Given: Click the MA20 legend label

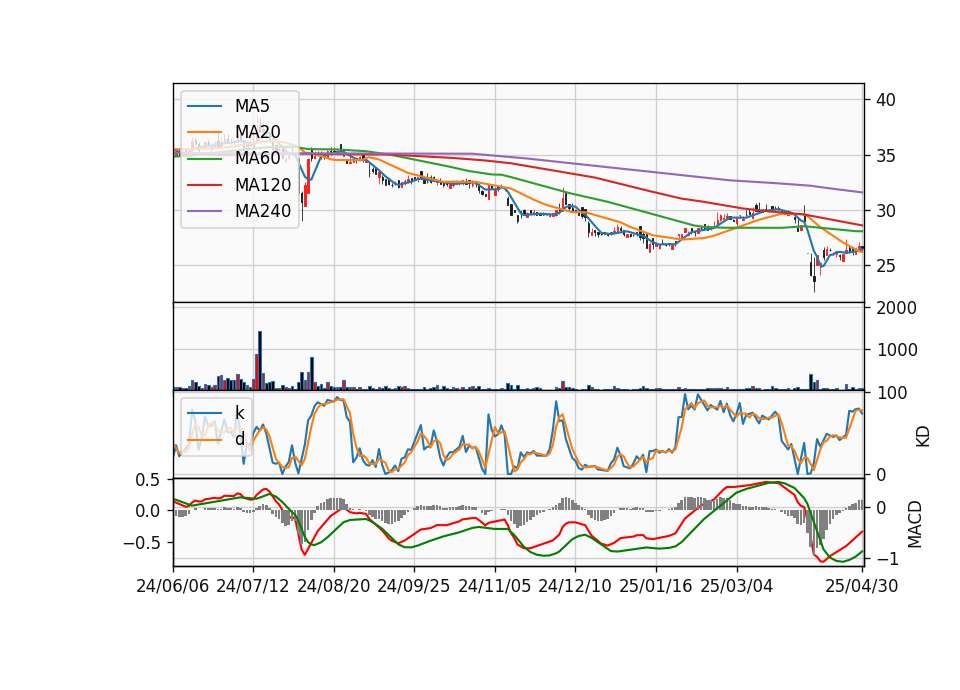Looking at the screenshot, I should point(257,132).
